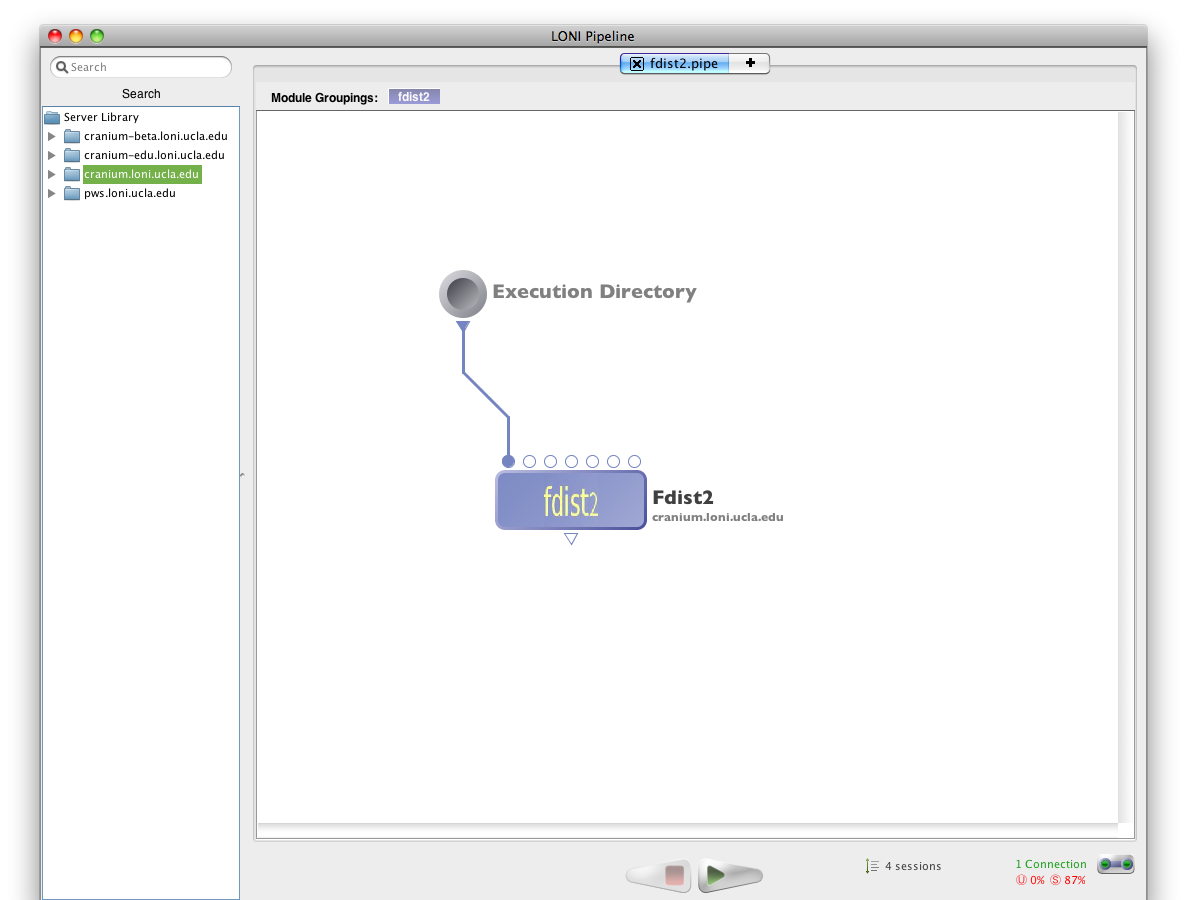
Task: Click the fdist2 module box
Action: (570, 500)
